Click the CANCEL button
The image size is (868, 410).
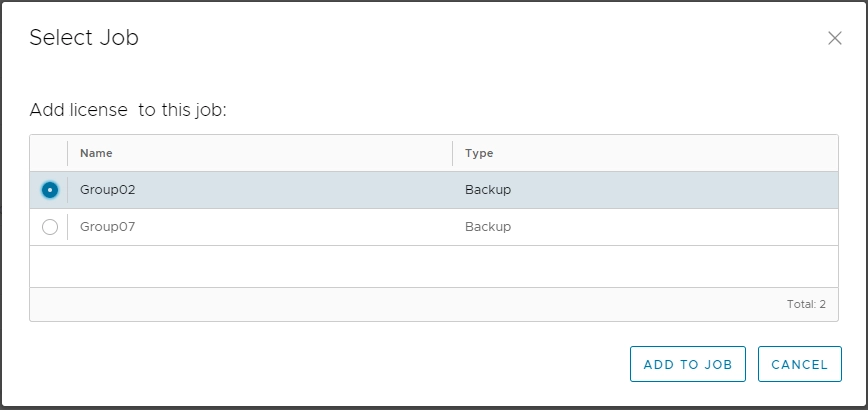pyautogui.click(x=799, y=364)
